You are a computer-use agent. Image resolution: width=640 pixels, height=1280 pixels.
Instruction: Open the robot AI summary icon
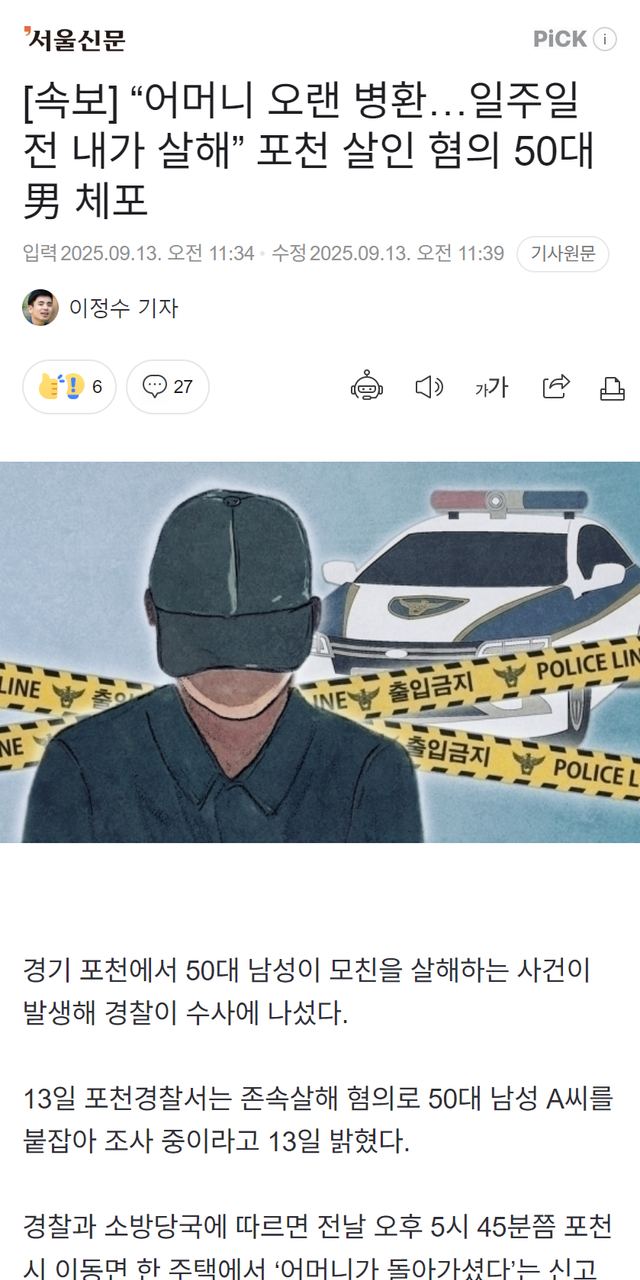click(367, 387)
